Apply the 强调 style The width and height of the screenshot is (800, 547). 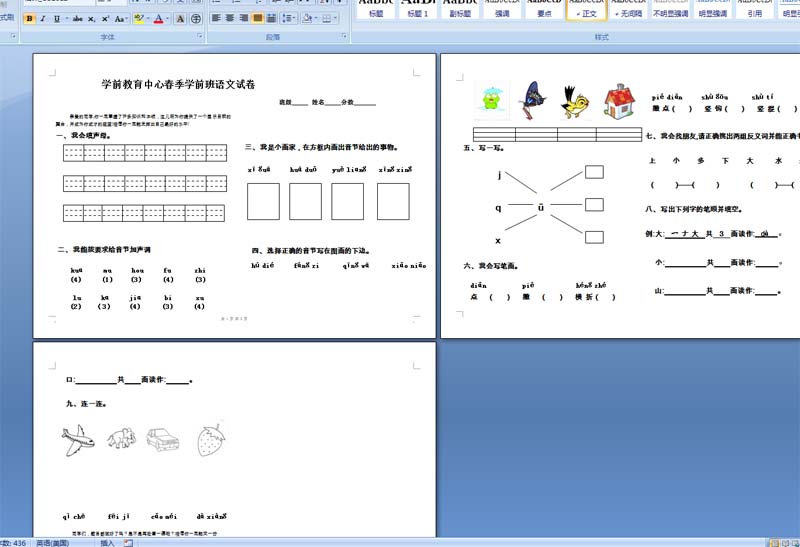click(502, 9)
